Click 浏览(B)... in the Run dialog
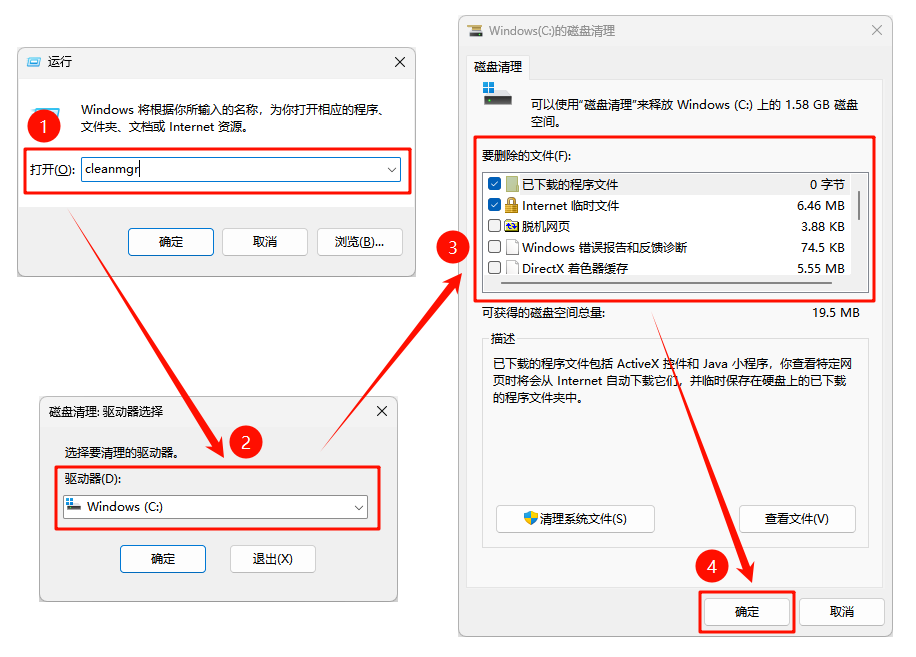Screen dimensions: 916x657 [359, 242]
